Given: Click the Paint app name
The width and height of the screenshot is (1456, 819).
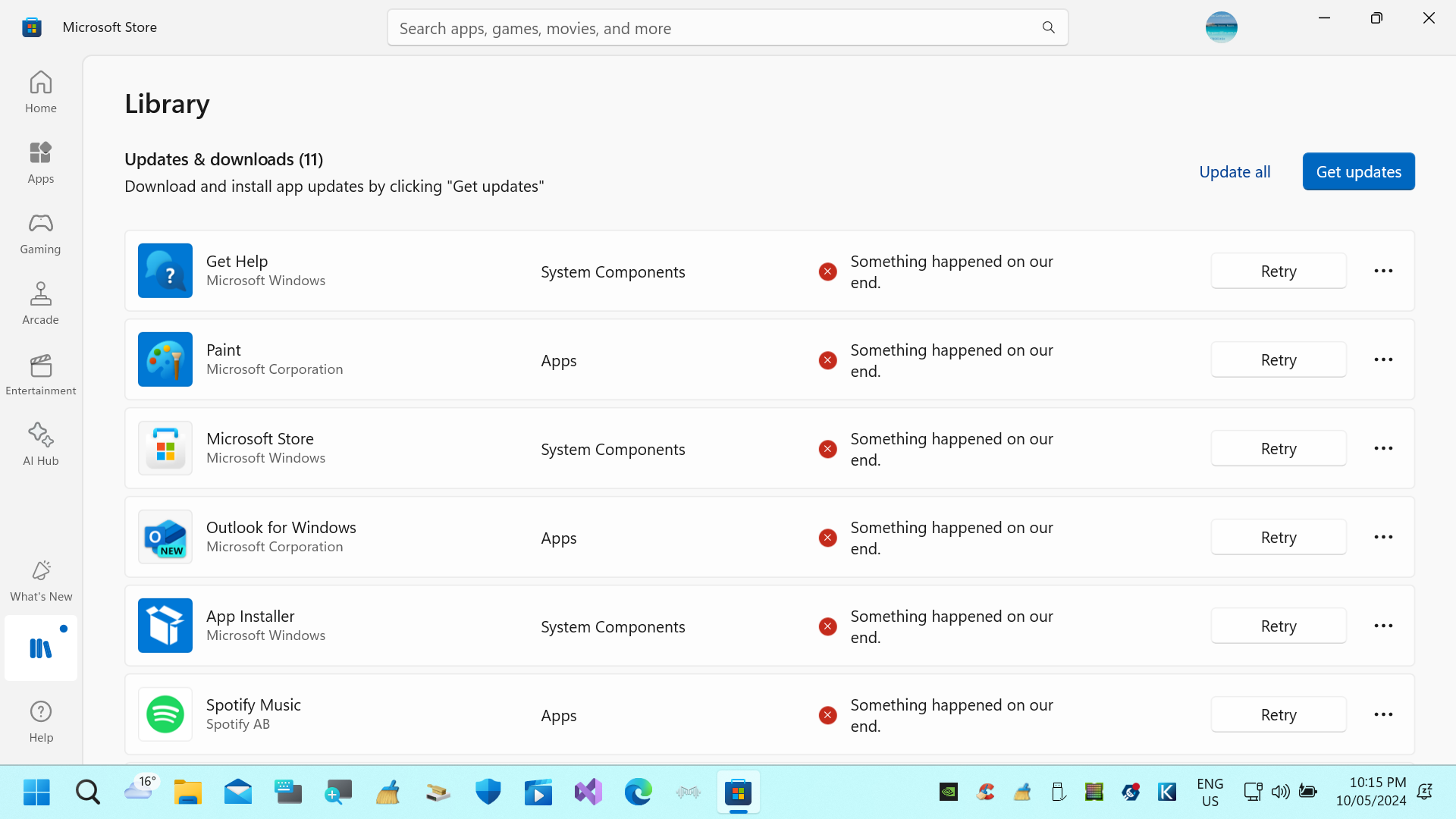Looking at the screenshot, I should 224,350.
